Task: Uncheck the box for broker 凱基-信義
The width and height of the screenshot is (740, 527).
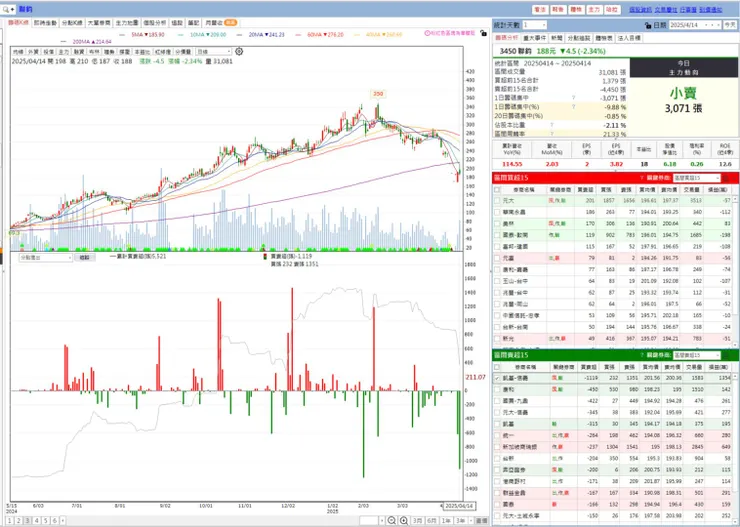Action: pos(497,378)
